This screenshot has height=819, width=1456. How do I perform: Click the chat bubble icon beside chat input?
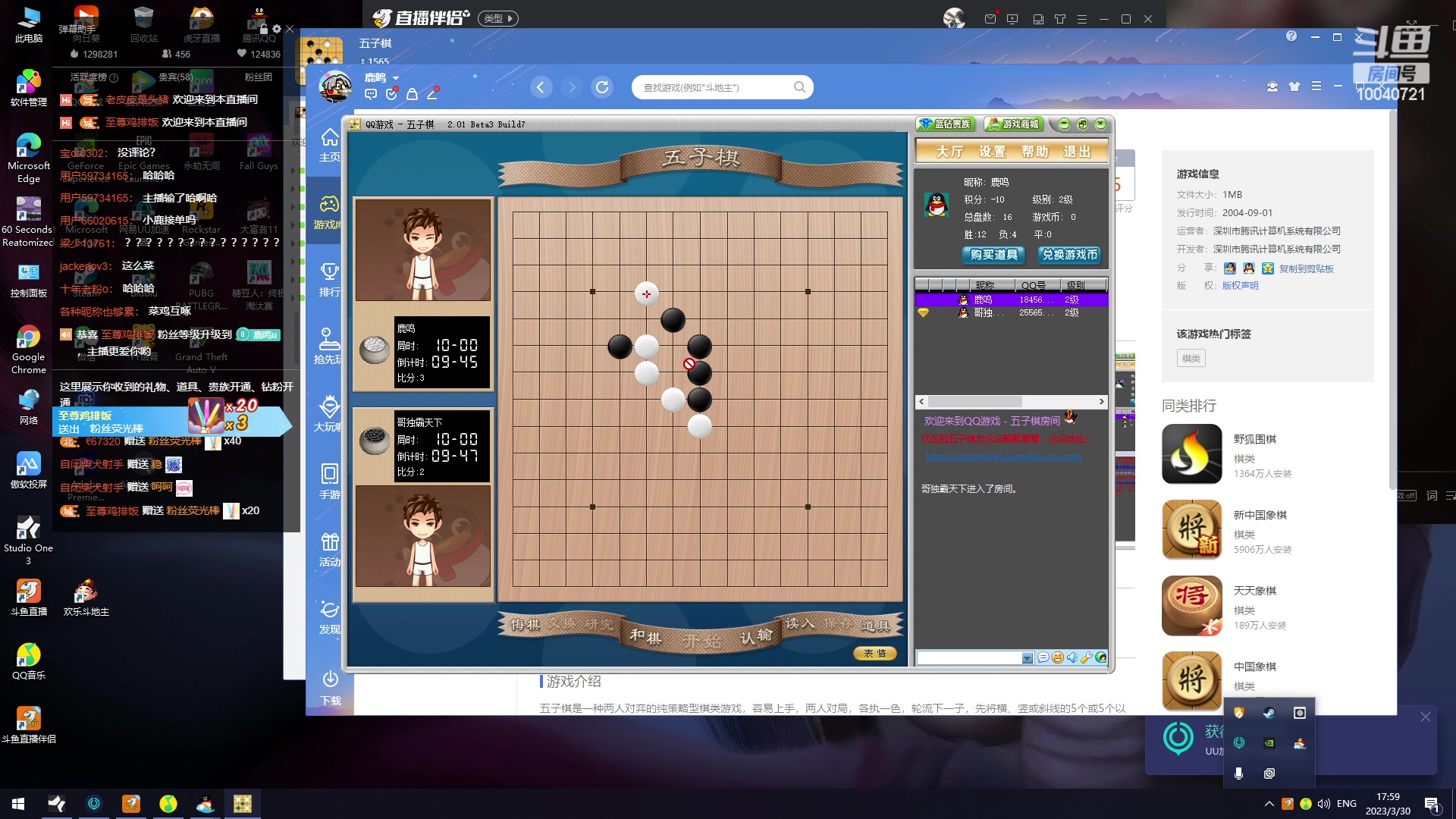click(1043, 657)
